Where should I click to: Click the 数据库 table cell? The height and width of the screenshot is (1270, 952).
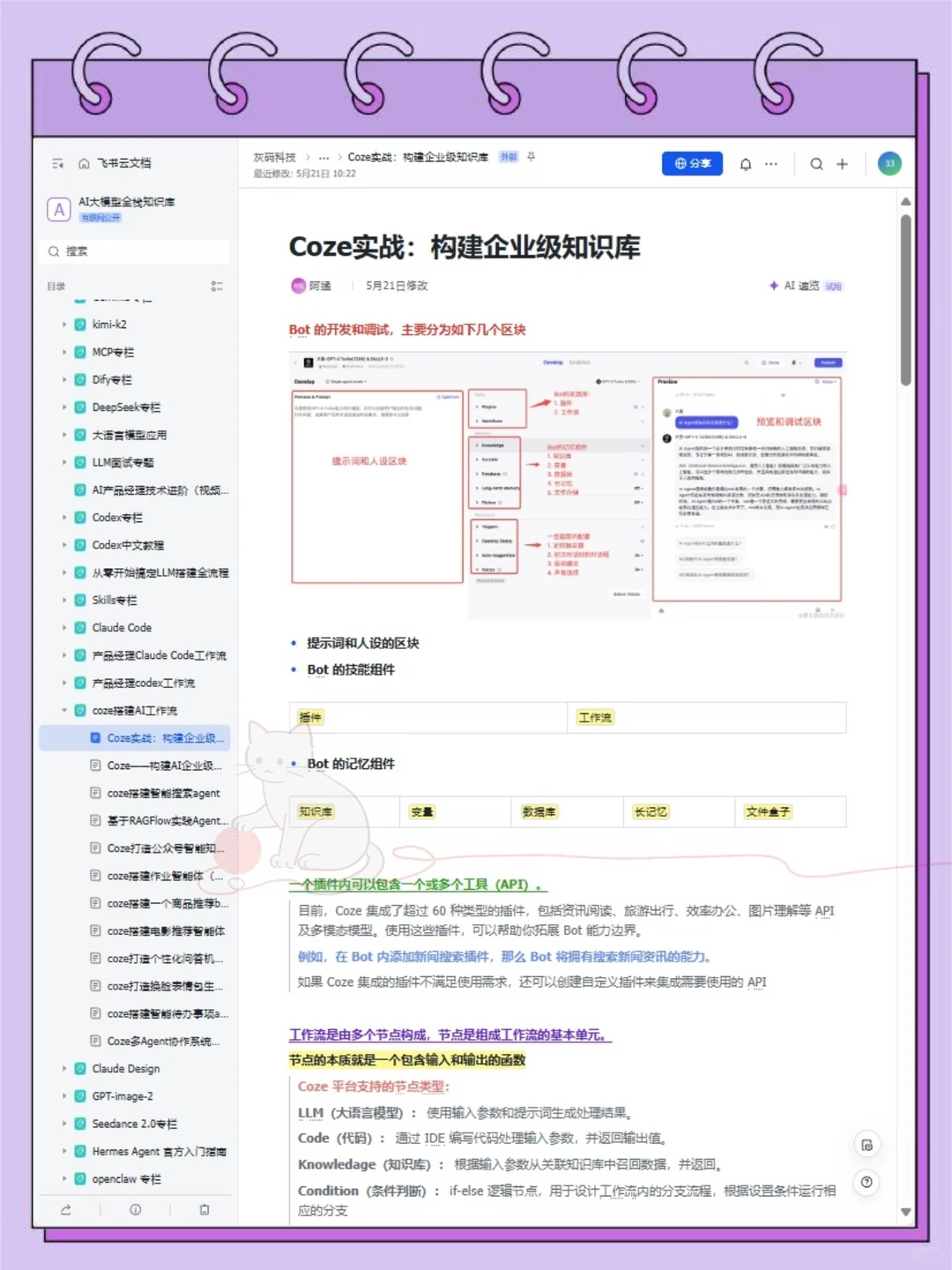[568, 811]
